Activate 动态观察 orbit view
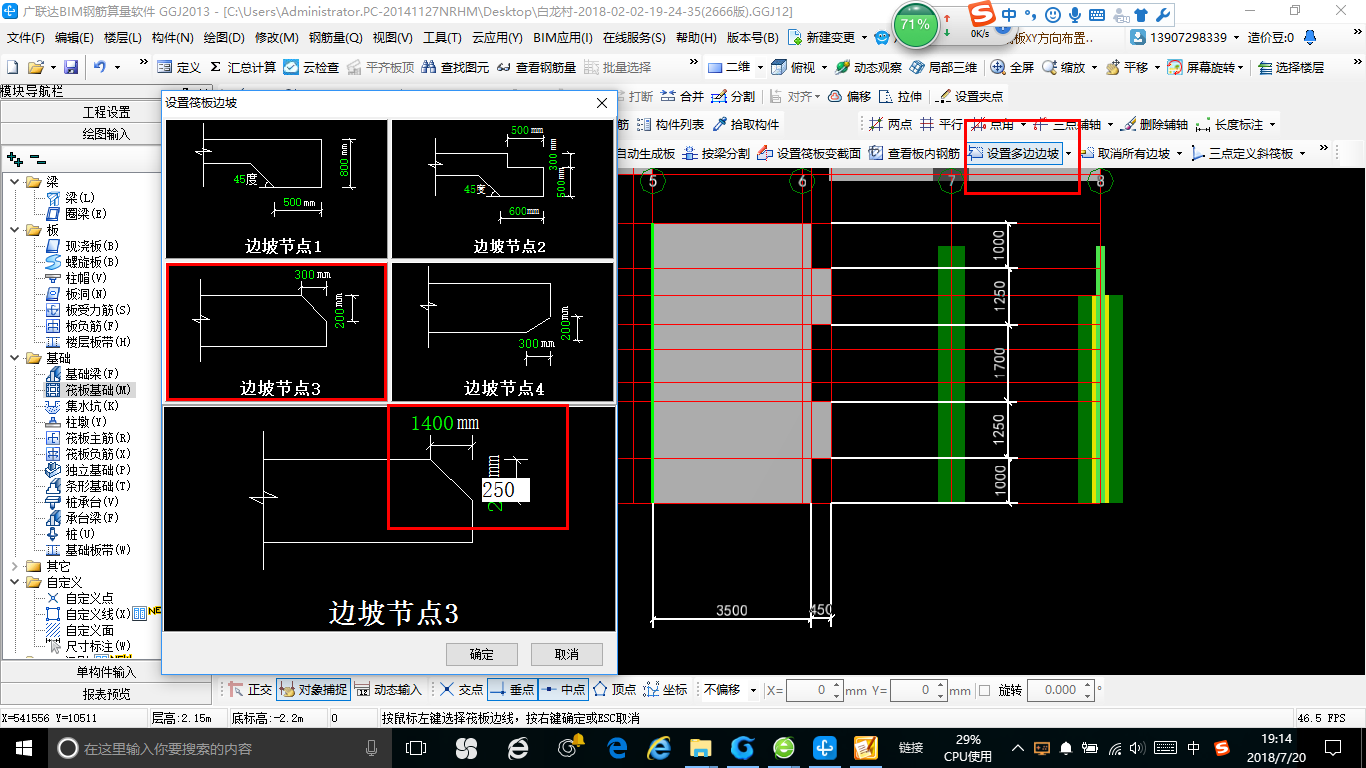Viewport: 1366px width, 768px height. point(868,67)
